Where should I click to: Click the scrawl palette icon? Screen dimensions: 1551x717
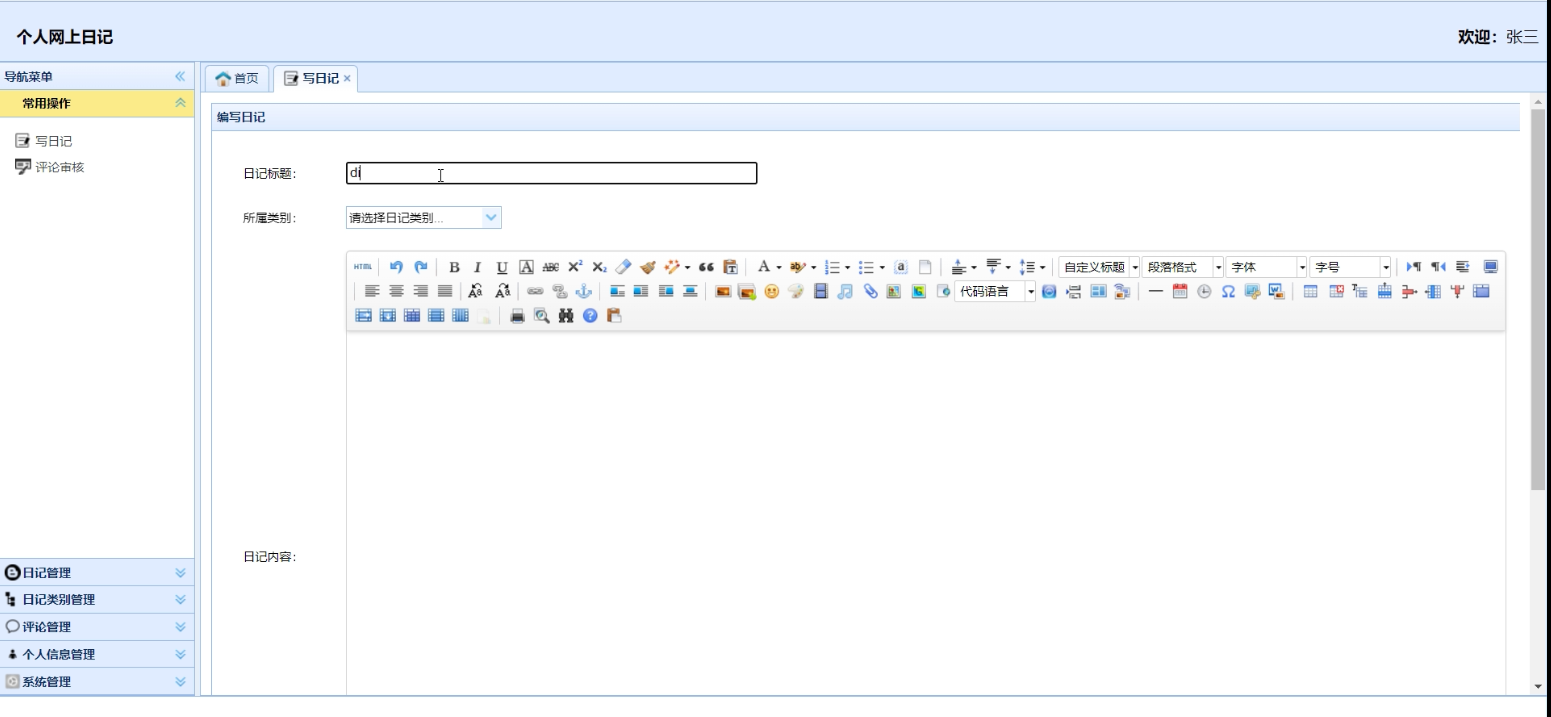(796, 291)
